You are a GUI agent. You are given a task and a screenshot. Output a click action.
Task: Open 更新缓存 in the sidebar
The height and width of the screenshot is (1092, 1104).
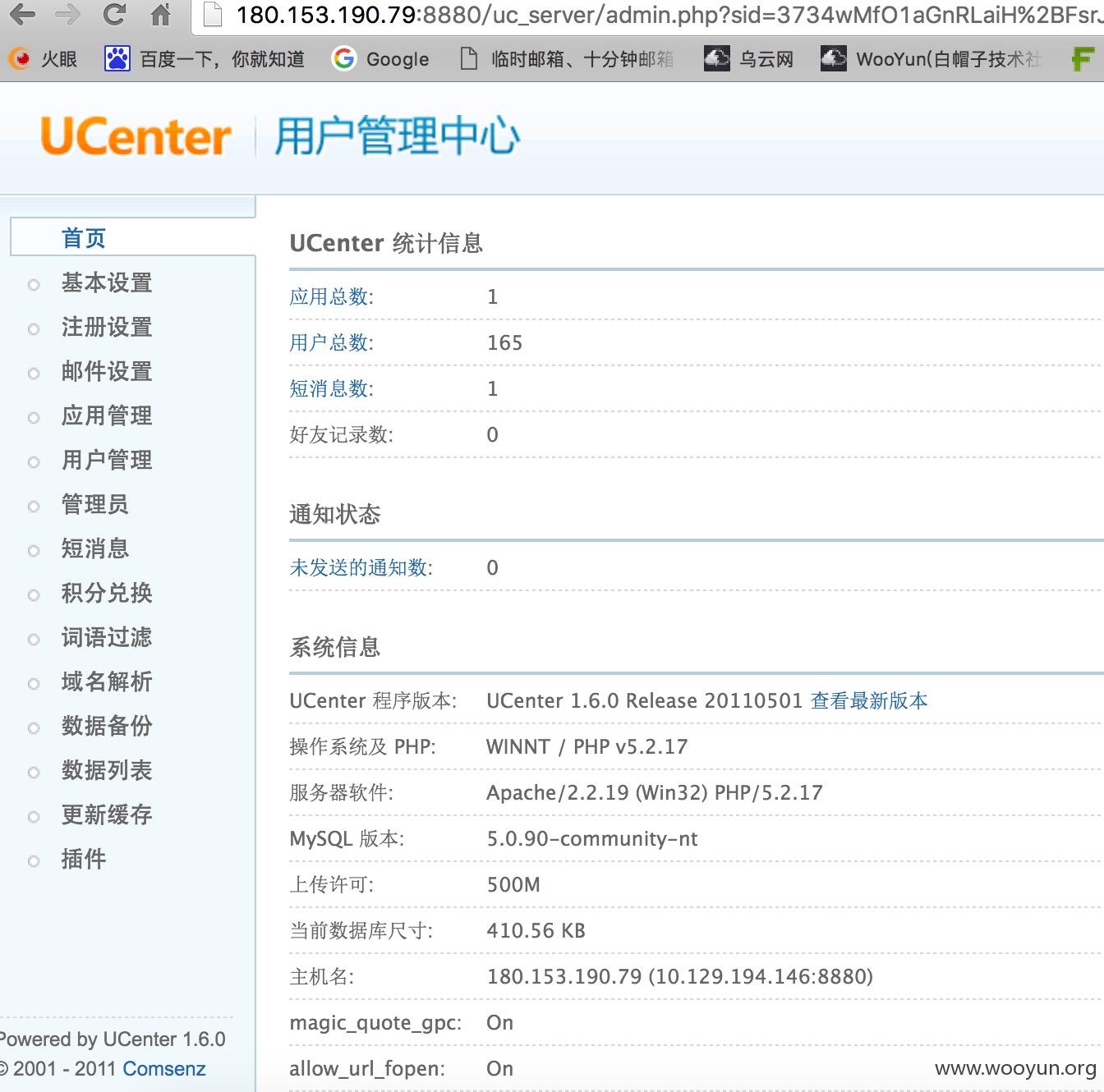point(107,814)
